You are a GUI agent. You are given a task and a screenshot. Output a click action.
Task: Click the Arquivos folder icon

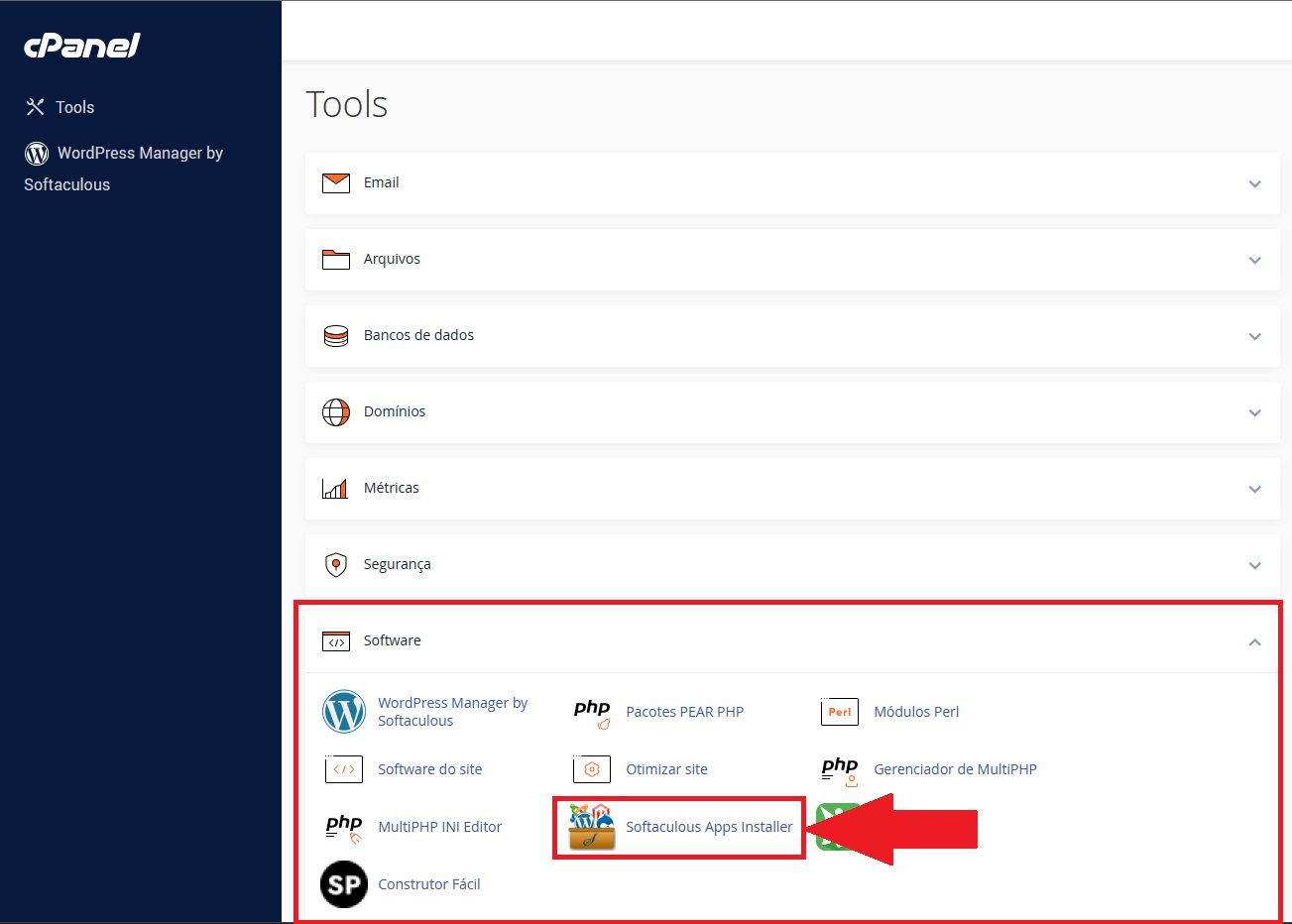(336, 259)
